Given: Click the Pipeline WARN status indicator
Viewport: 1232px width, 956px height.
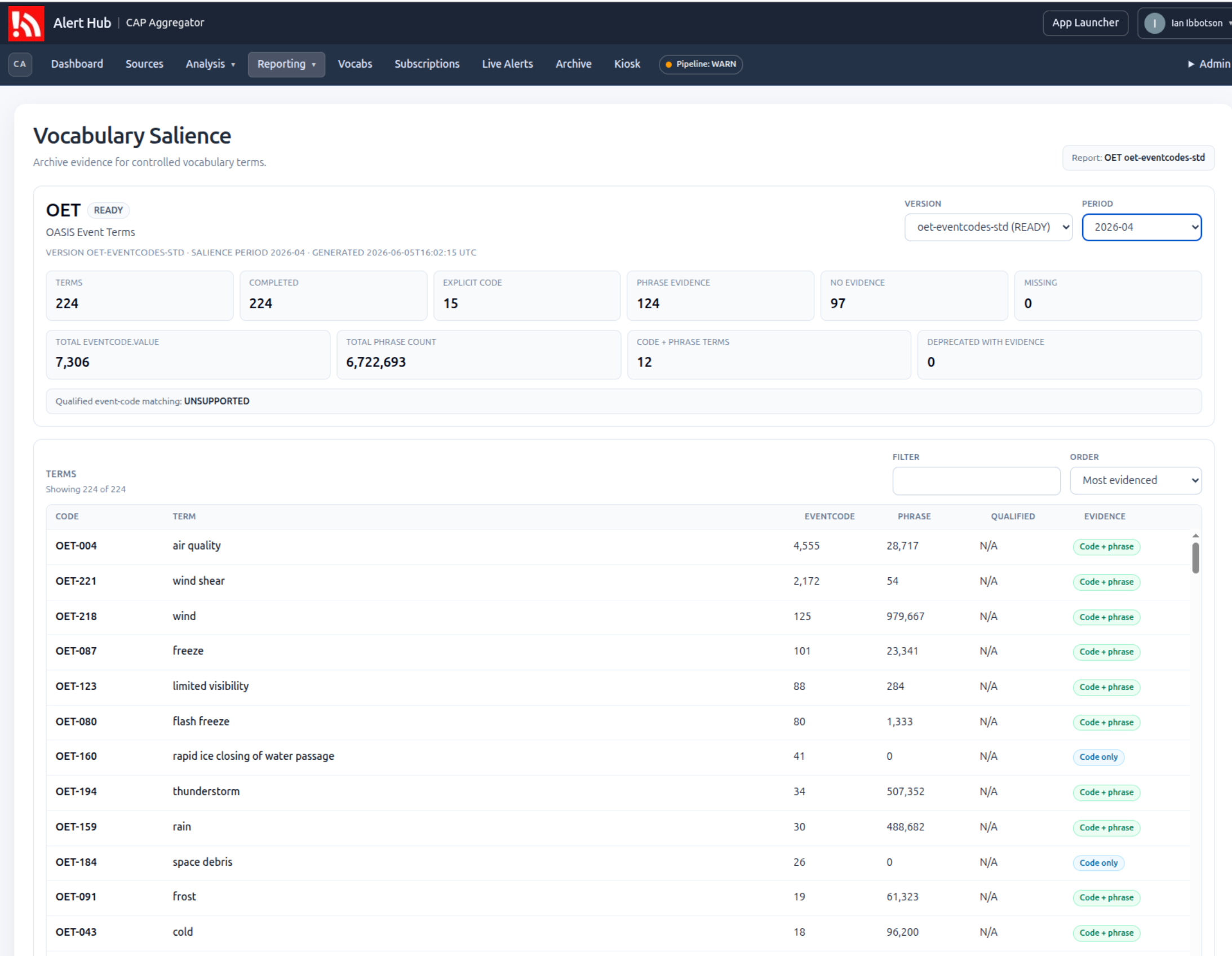Looking at the screenshot, I should pyautogui.click(x=701, y=64).
